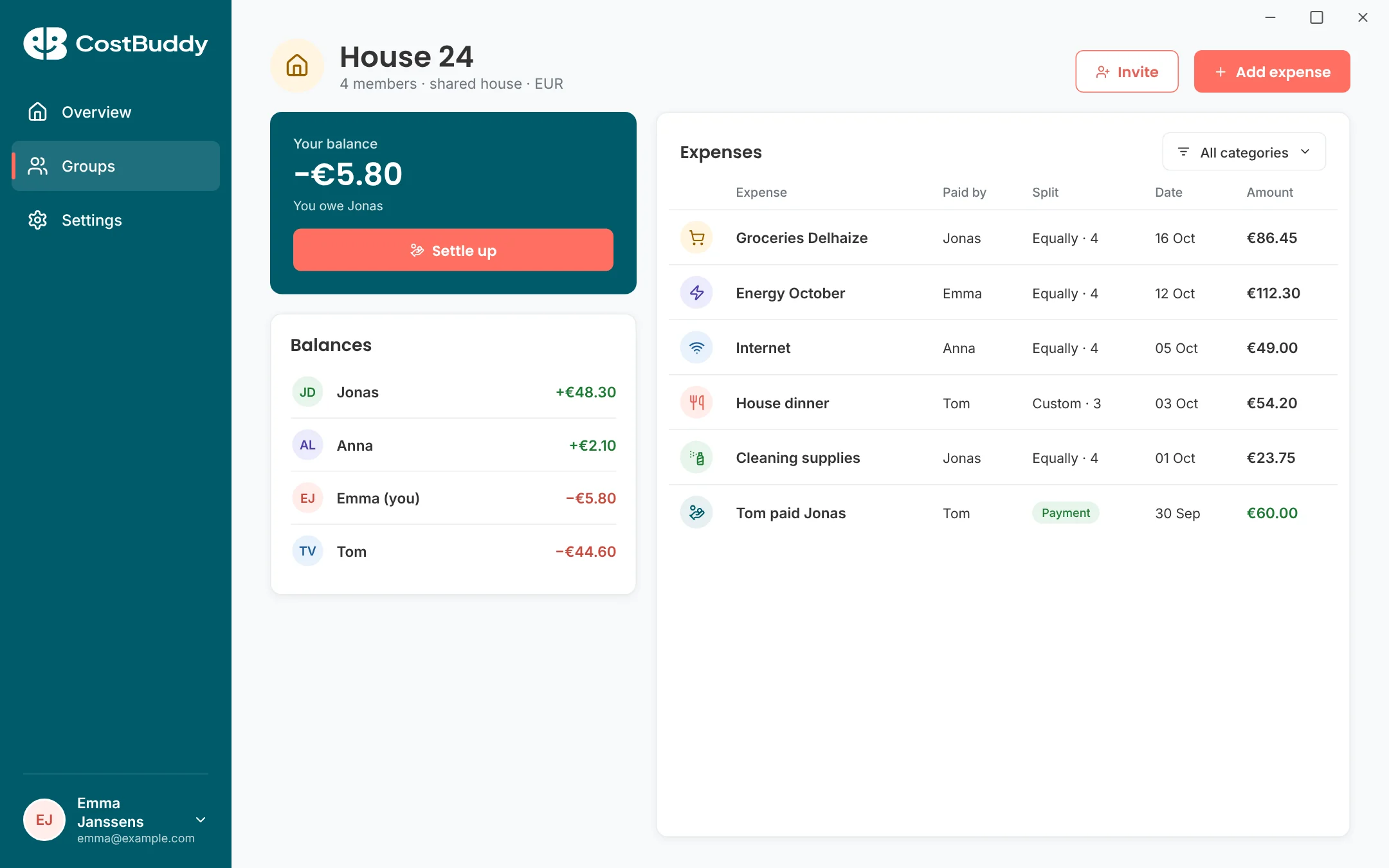This screenshot has height=868, width=1389.
Task: Click the Amount column header
Action: tap(1269, 192)
